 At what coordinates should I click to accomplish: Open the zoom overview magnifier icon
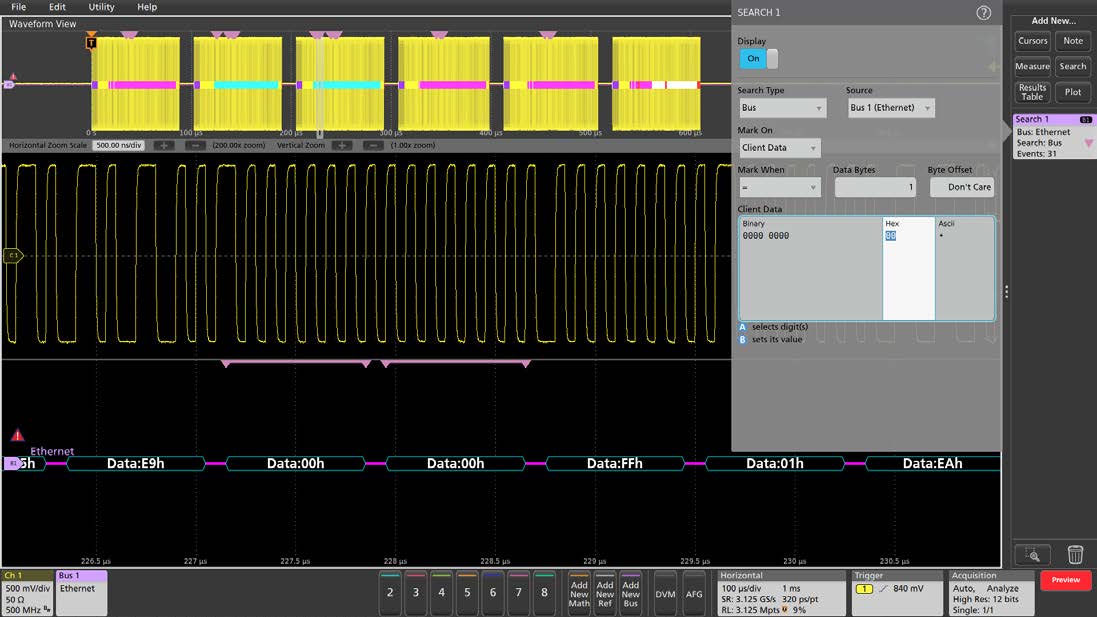pyautogui.click(x=1034, y=555)
